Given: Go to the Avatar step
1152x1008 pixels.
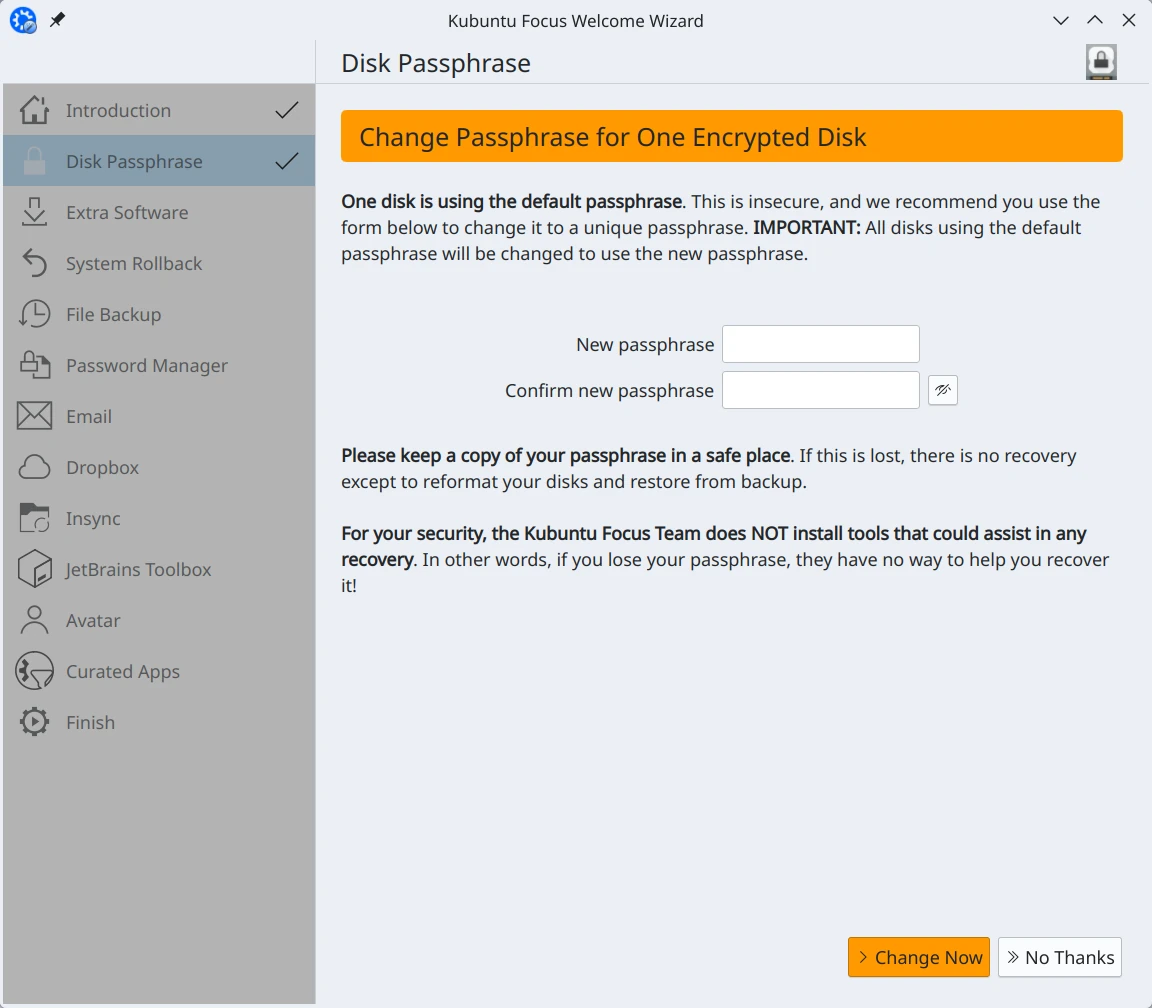Looking at the screenshot, I should point(159,620).
